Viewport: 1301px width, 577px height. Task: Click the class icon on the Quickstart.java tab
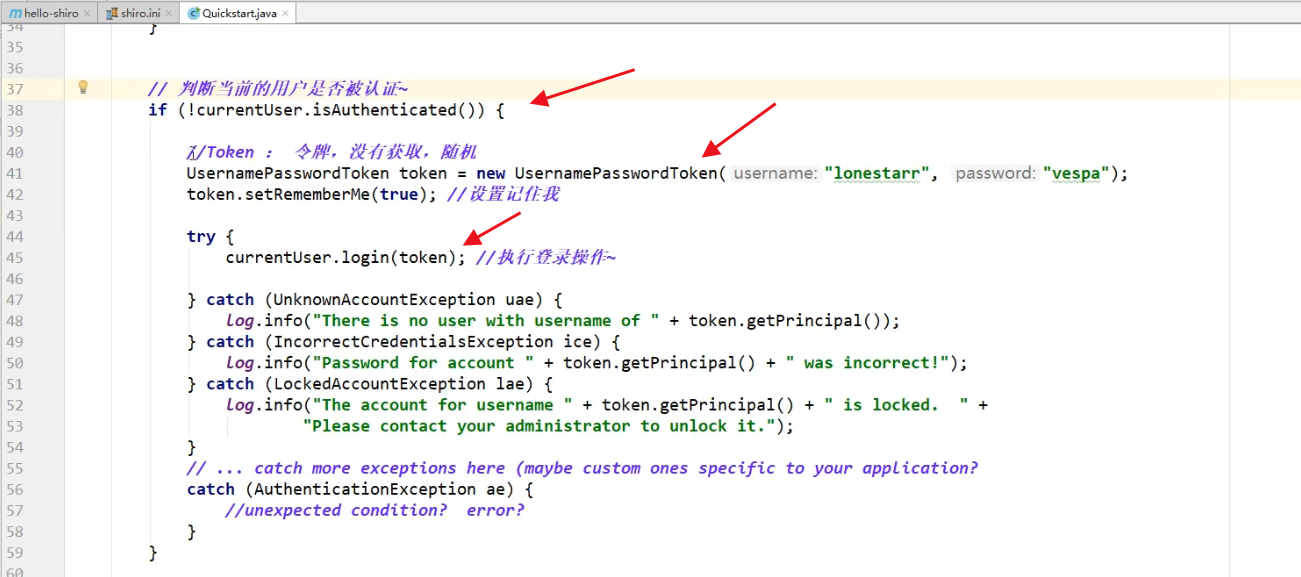tap(194, 13)
